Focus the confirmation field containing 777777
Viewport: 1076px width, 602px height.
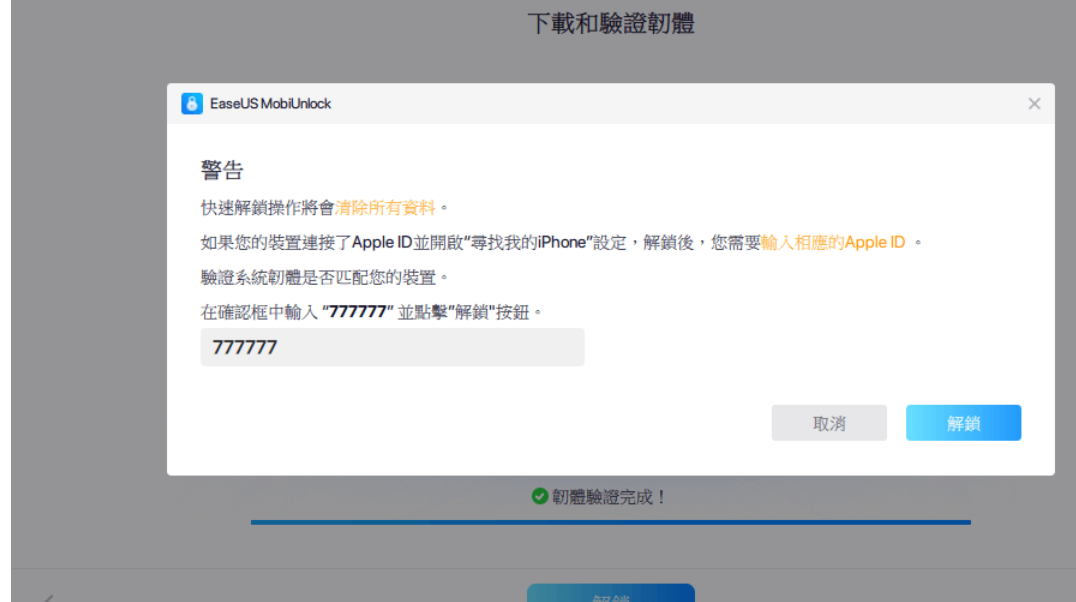[x=392, y=347]
